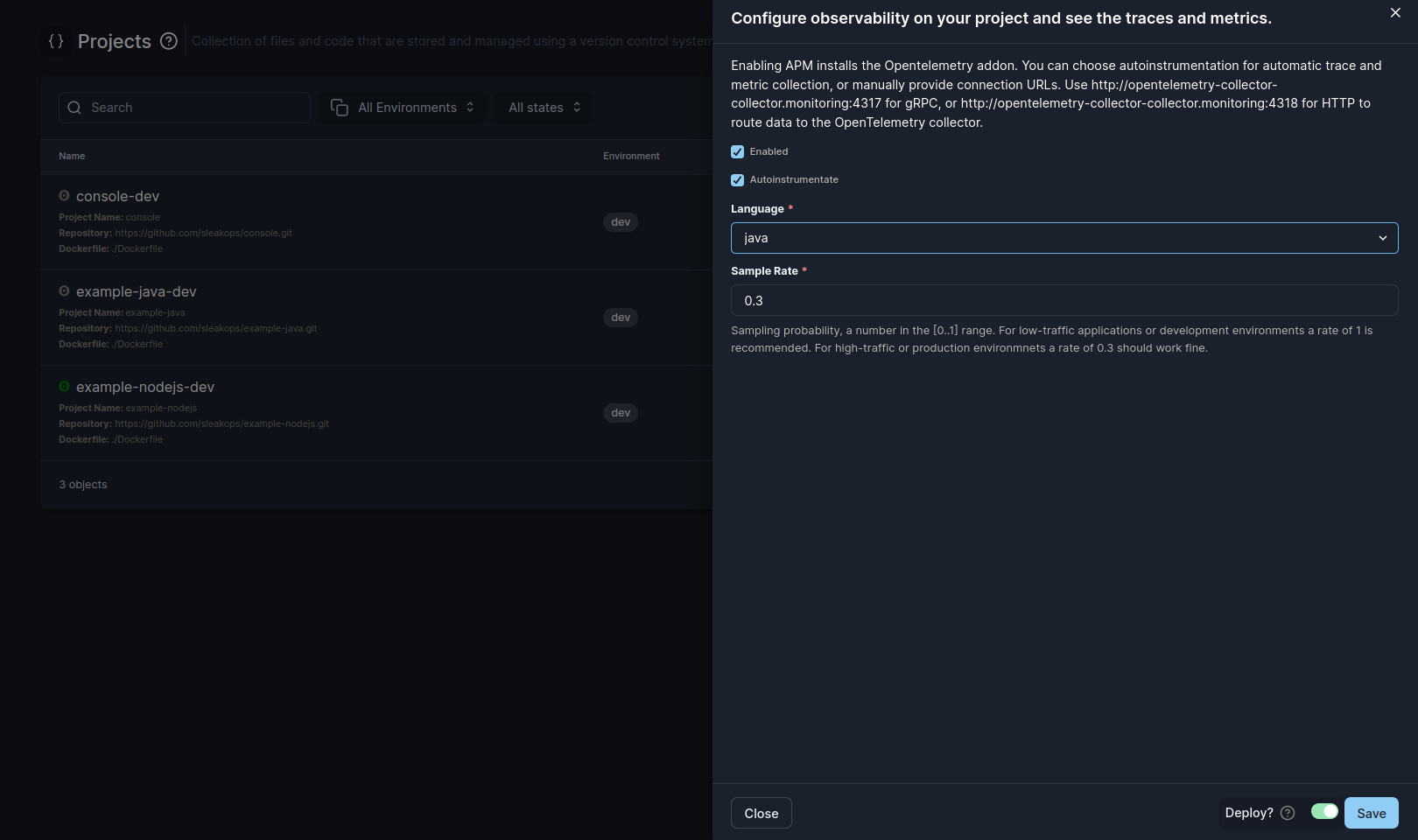The height and width of the screenshot is (840, 1418).
Task: Click the Projects curly-braces icon
Action: 56,41
